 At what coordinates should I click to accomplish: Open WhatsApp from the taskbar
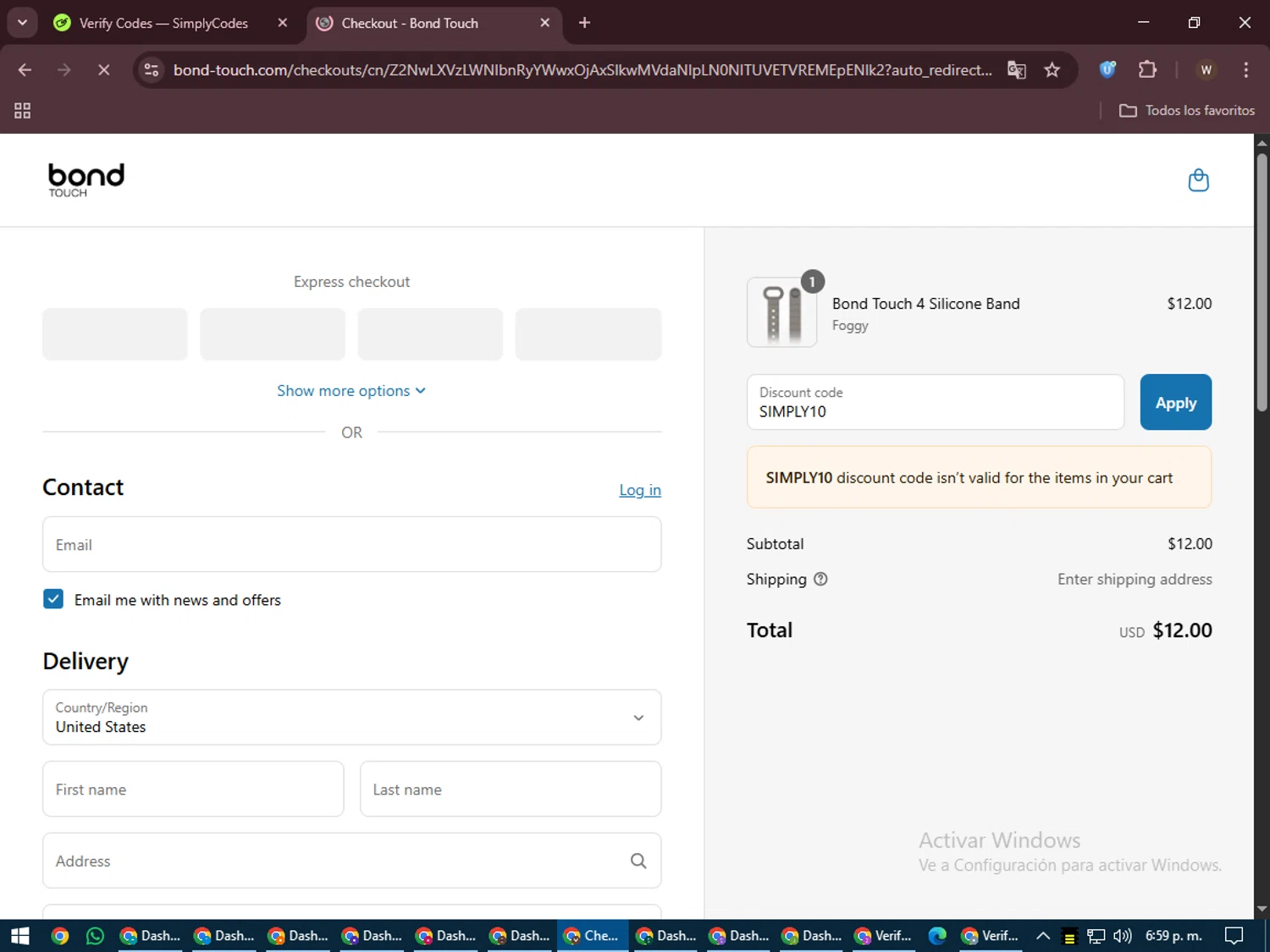(95, 936)
